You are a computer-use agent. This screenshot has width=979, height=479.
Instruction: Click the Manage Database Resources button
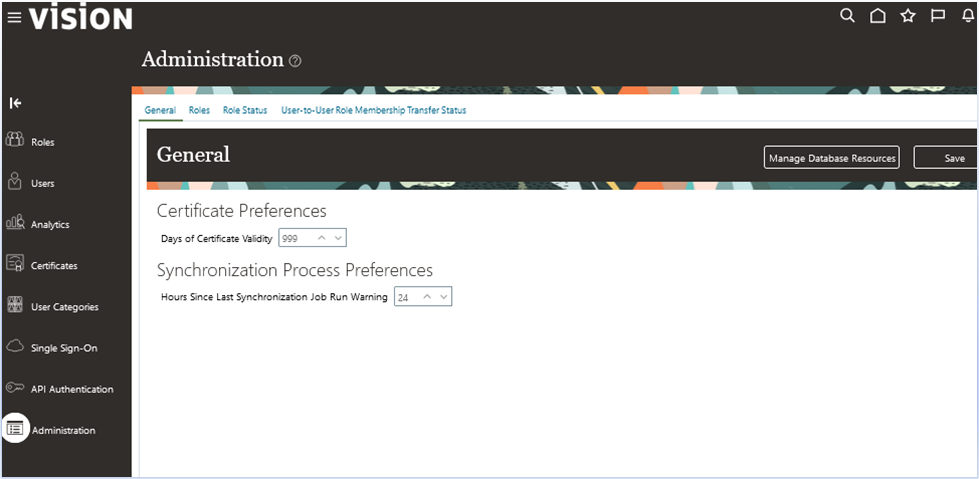click(x=832, y=158)
